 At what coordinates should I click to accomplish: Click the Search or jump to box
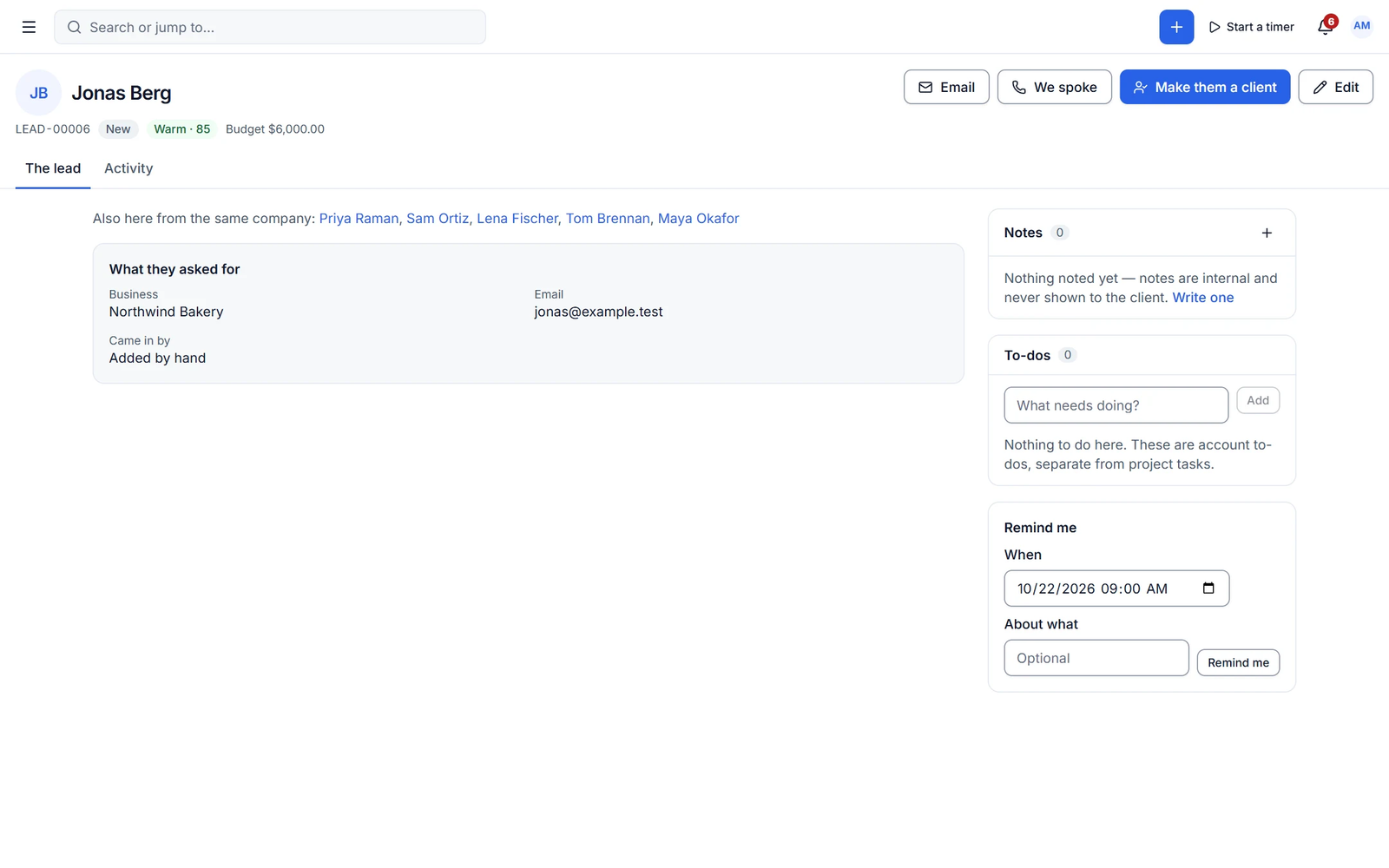(270, 27)
